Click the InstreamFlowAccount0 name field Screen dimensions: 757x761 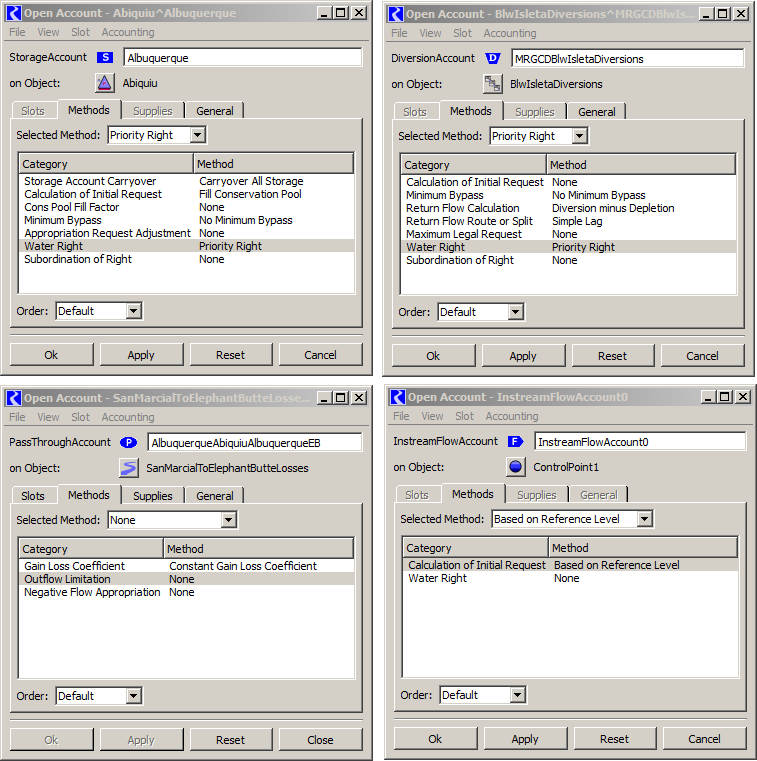[640, 442]
